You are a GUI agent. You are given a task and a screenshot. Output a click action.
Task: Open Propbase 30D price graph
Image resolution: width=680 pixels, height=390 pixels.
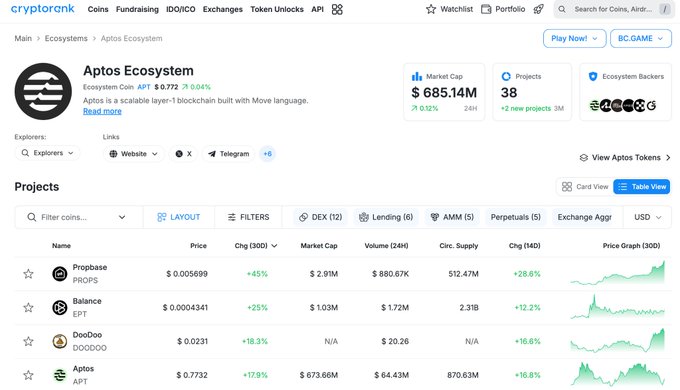click(618, 273)
